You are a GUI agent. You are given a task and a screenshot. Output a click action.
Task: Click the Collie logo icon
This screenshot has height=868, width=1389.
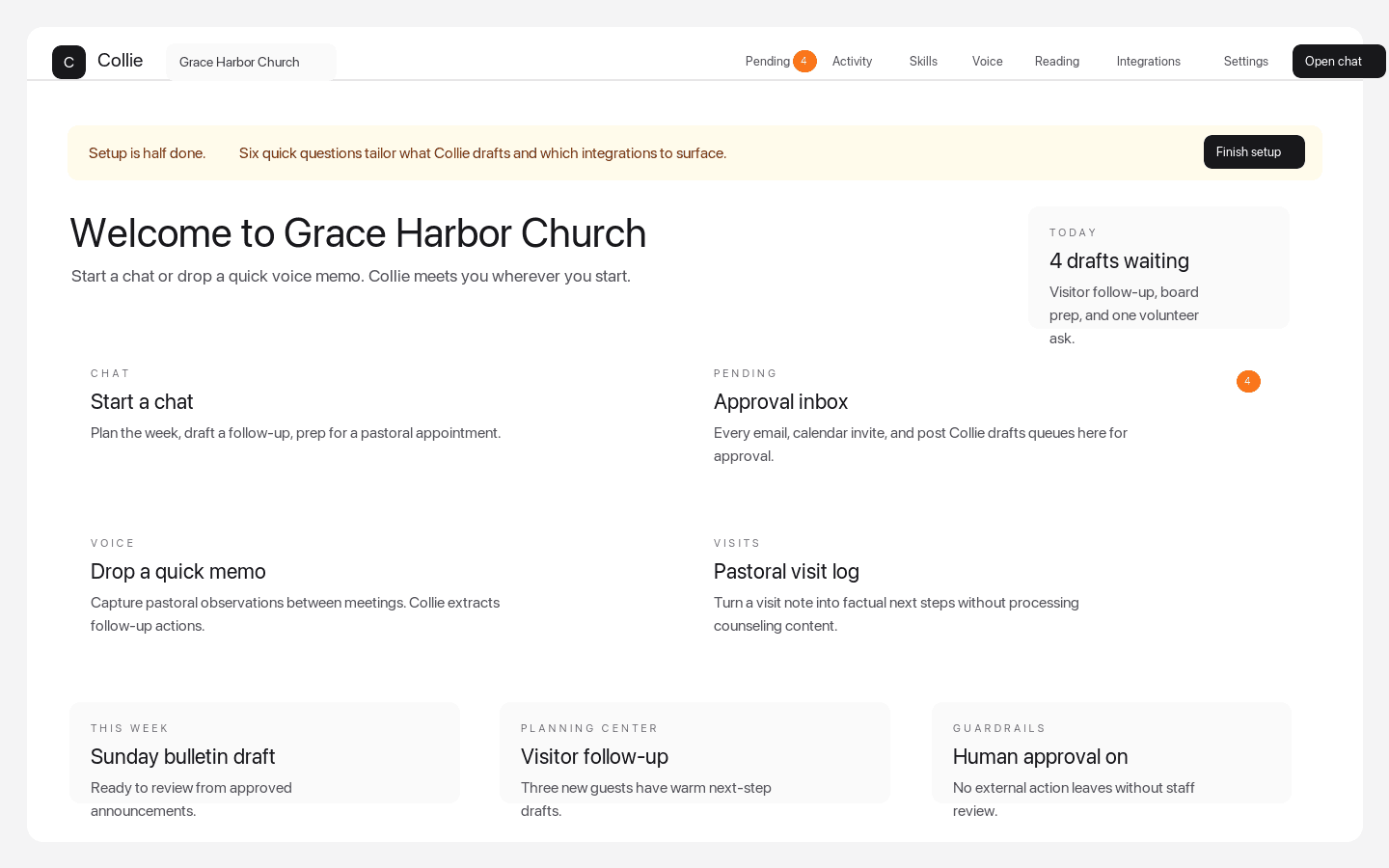click(x=68, y=62)
